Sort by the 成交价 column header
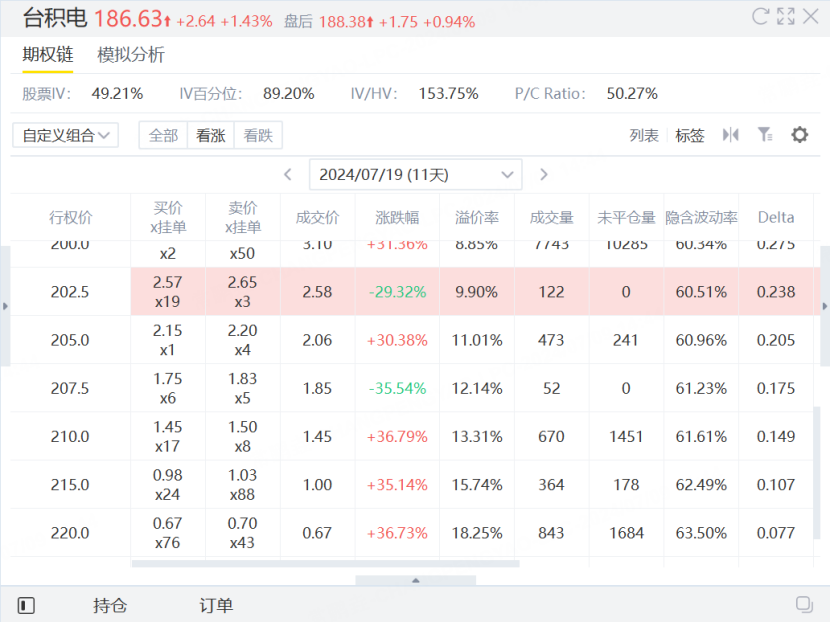Screen dimensions: 830x623 (x=317, y=218)
